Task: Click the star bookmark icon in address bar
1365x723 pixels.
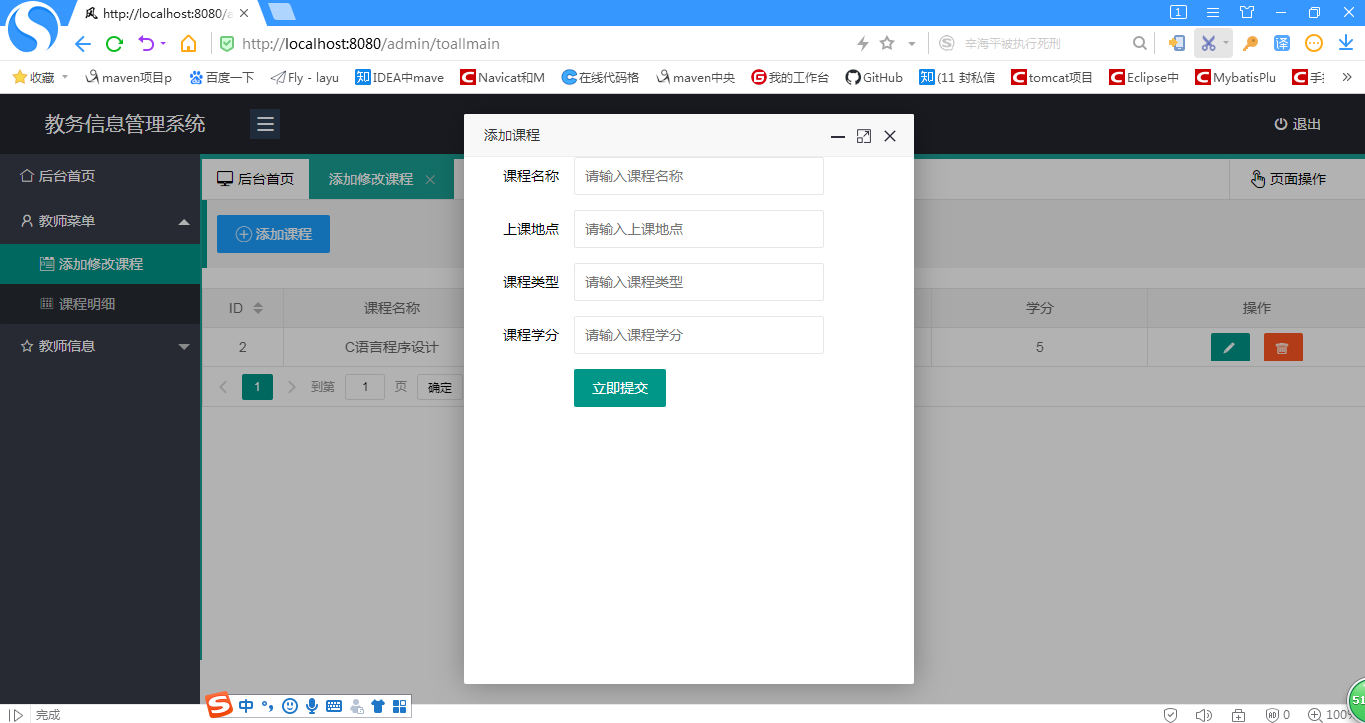Action: pos(887,43)
